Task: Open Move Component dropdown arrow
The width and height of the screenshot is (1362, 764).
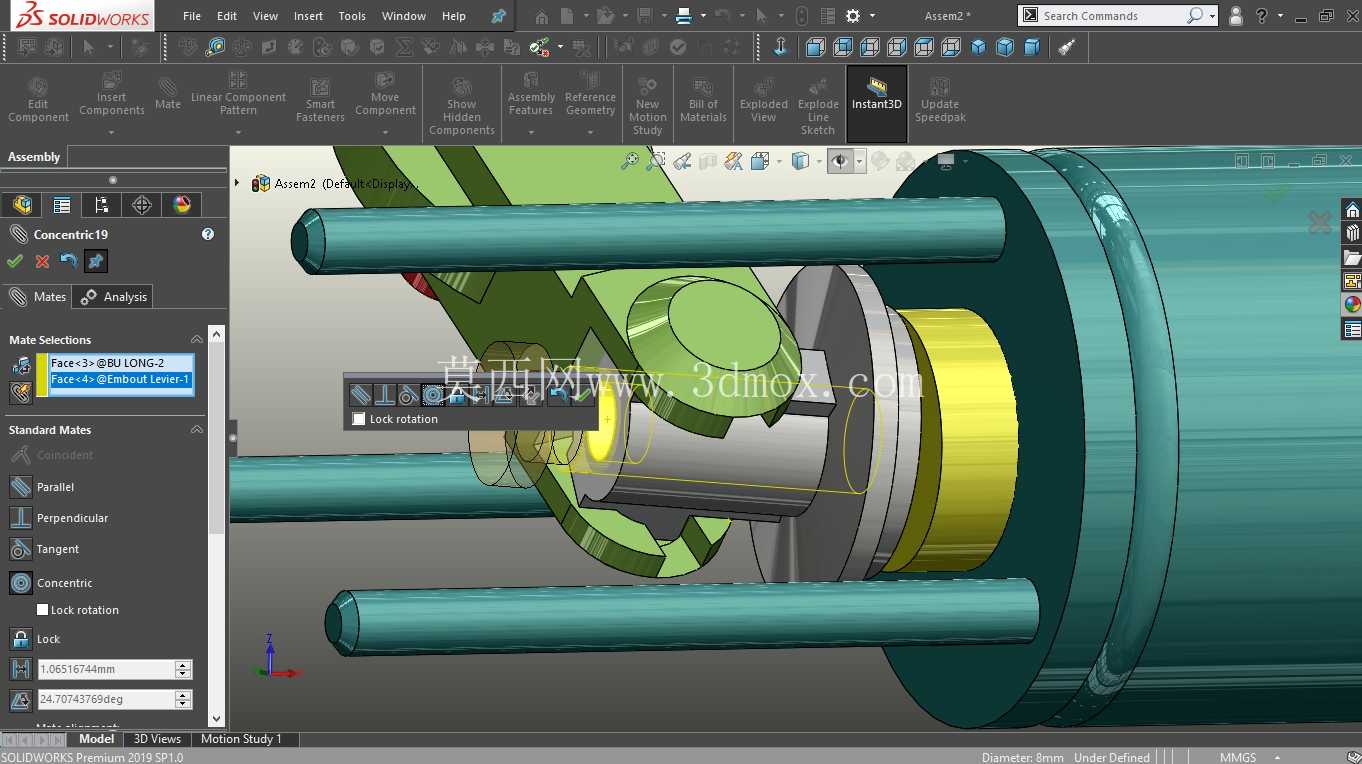Action: 385,132
